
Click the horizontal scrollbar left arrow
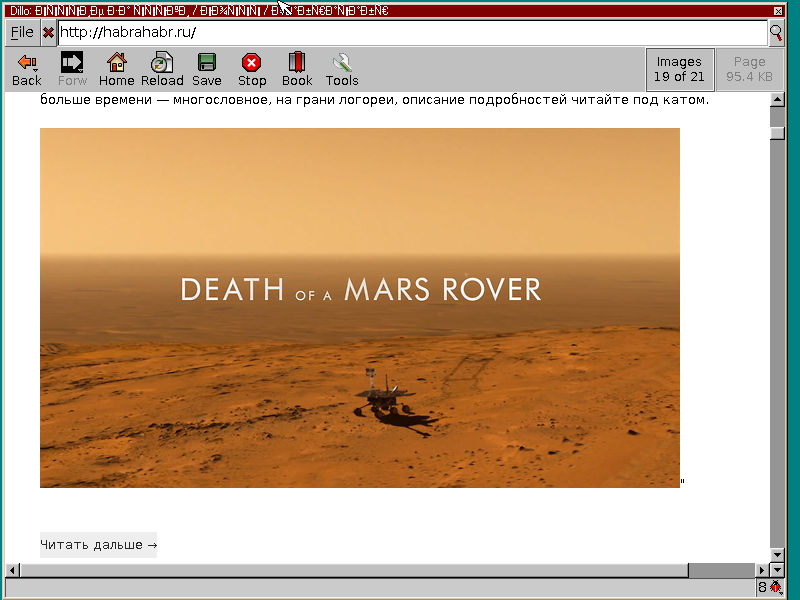point(12,570)
